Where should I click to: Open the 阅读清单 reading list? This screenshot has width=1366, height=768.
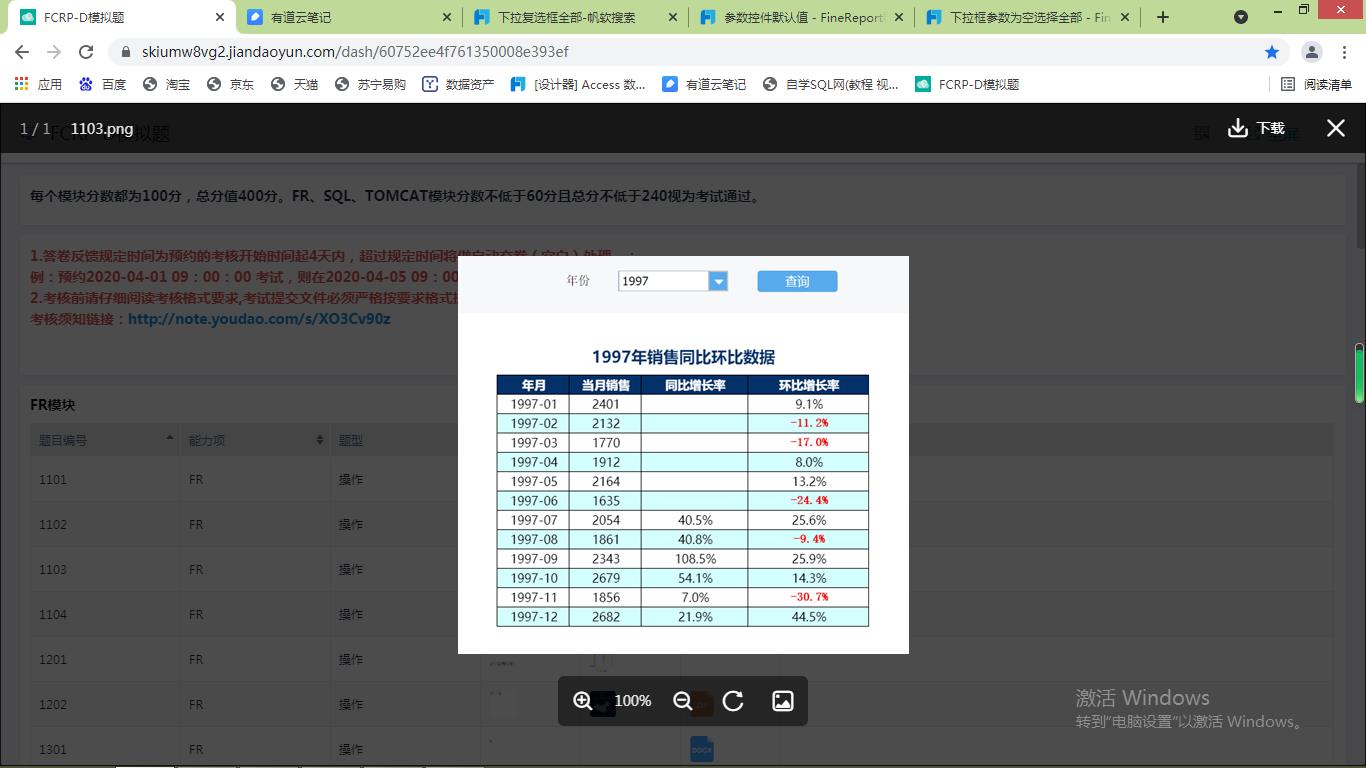pyautogui.click(x=1316, y=85)
